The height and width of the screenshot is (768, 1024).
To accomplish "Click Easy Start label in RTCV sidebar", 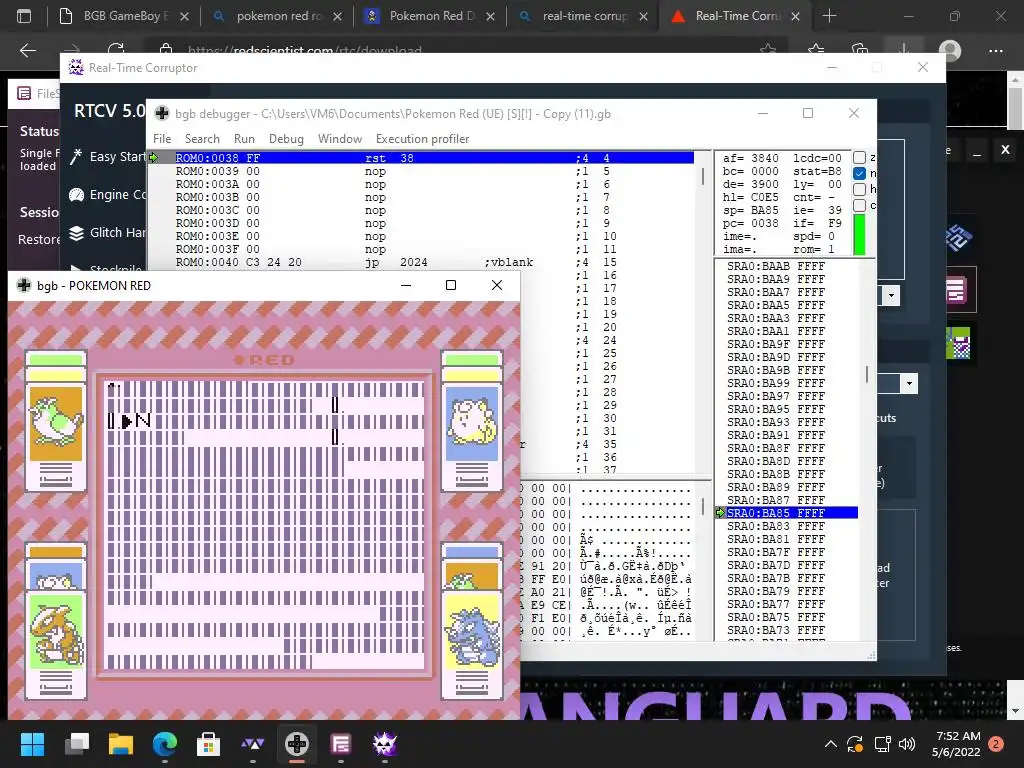I will 118,157.
